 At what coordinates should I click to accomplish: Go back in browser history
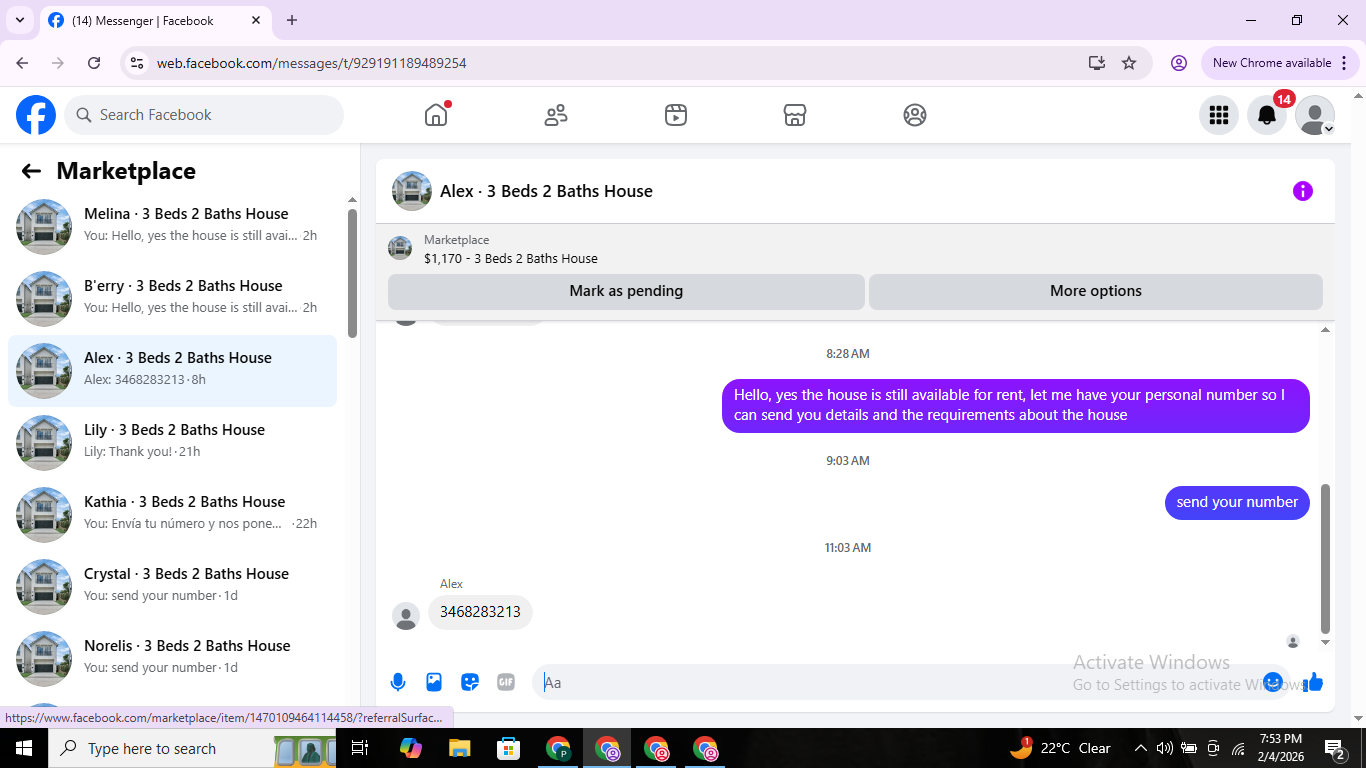22,63
